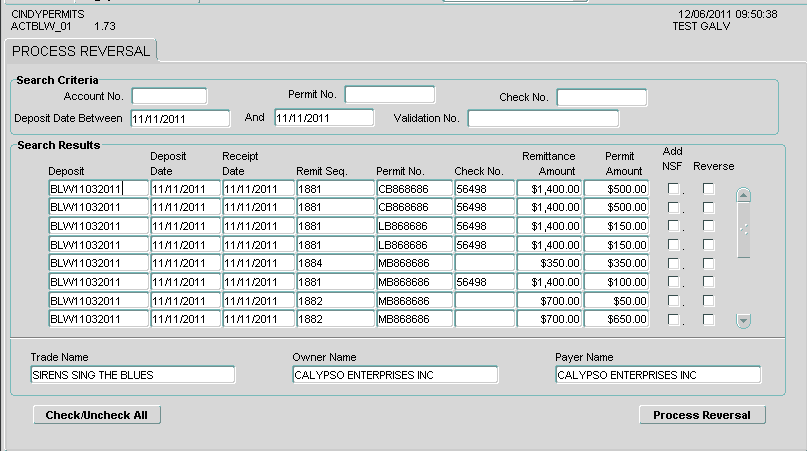Click the Deposit cell in the 1884 row
Screen dimensions: 807x451
coord(98,263)
